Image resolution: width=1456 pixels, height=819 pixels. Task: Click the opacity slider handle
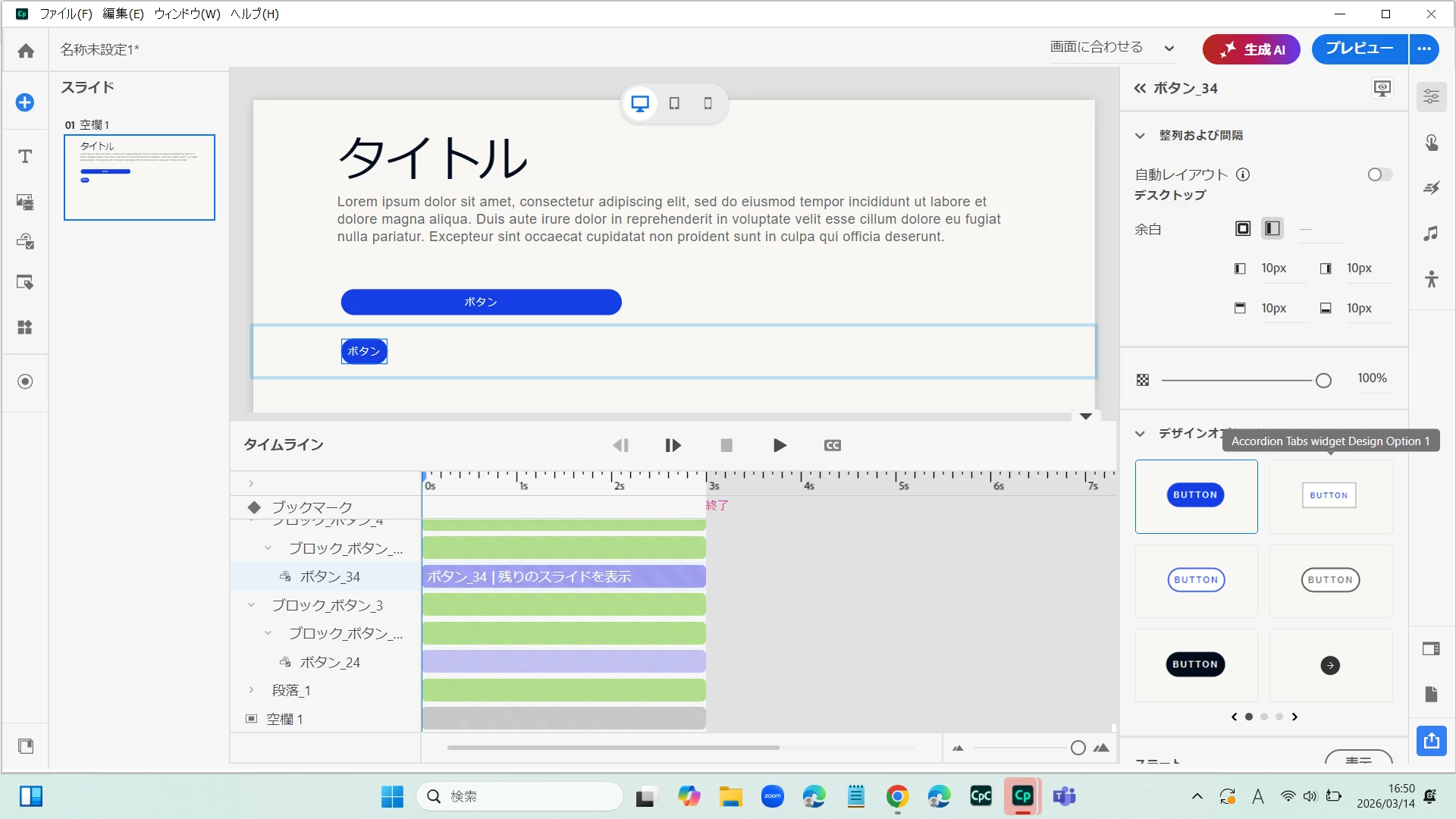[1323, 380]
